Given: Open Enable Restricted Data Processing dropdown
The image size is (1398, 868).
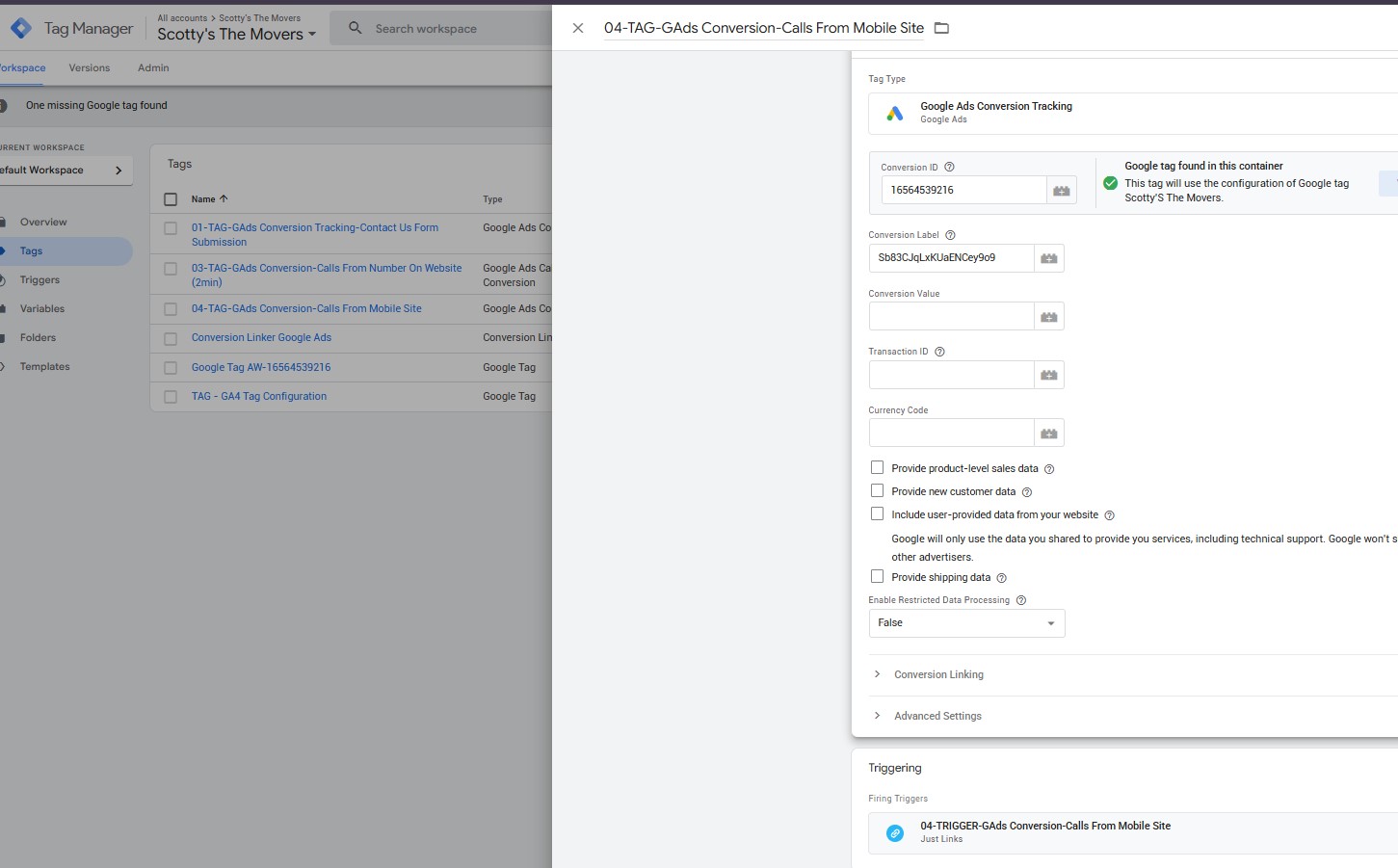Looking at the screenshot, I should tap(966, 623).
